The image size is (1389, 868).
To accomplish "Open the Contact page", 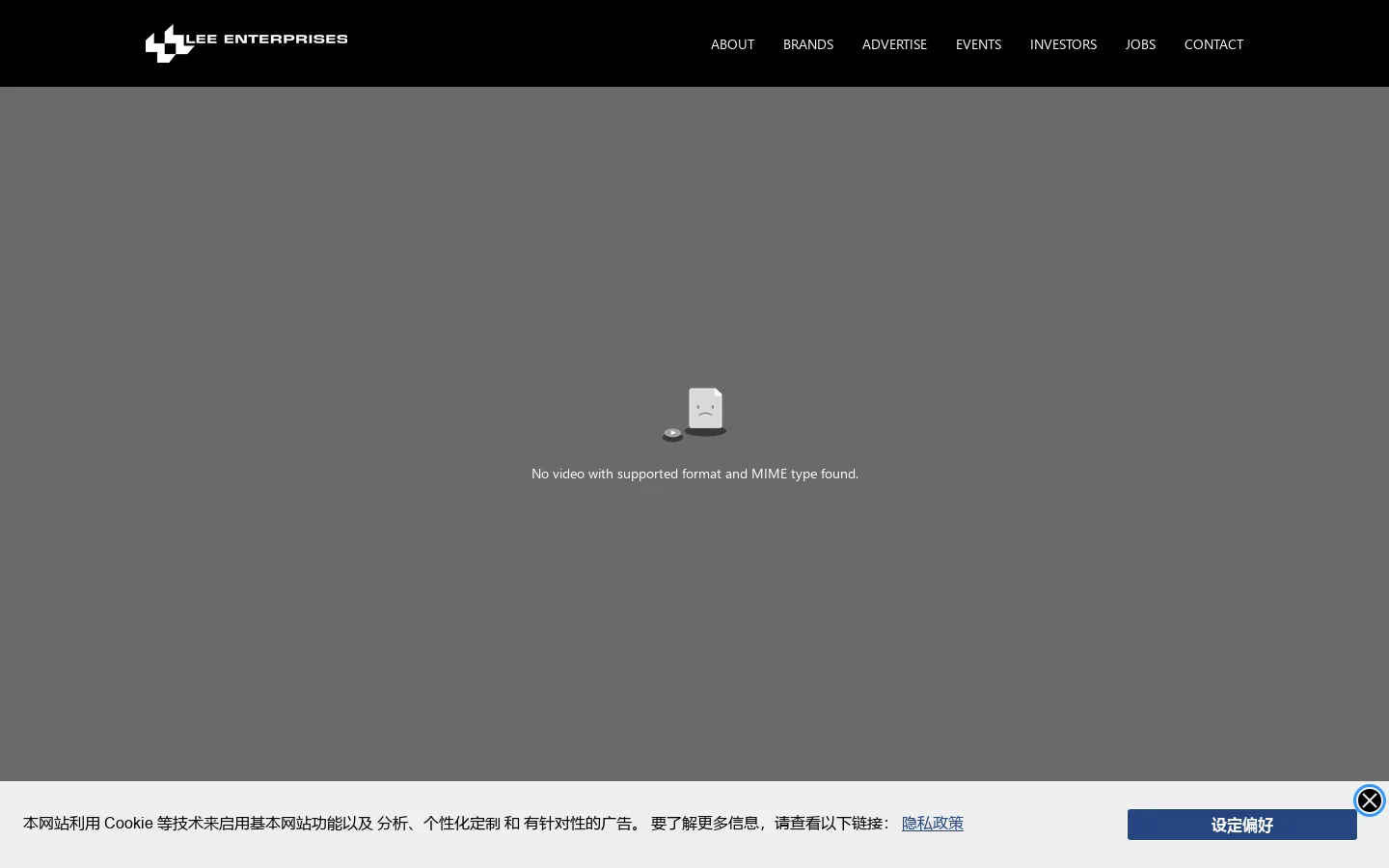I will coord(1213,44).
